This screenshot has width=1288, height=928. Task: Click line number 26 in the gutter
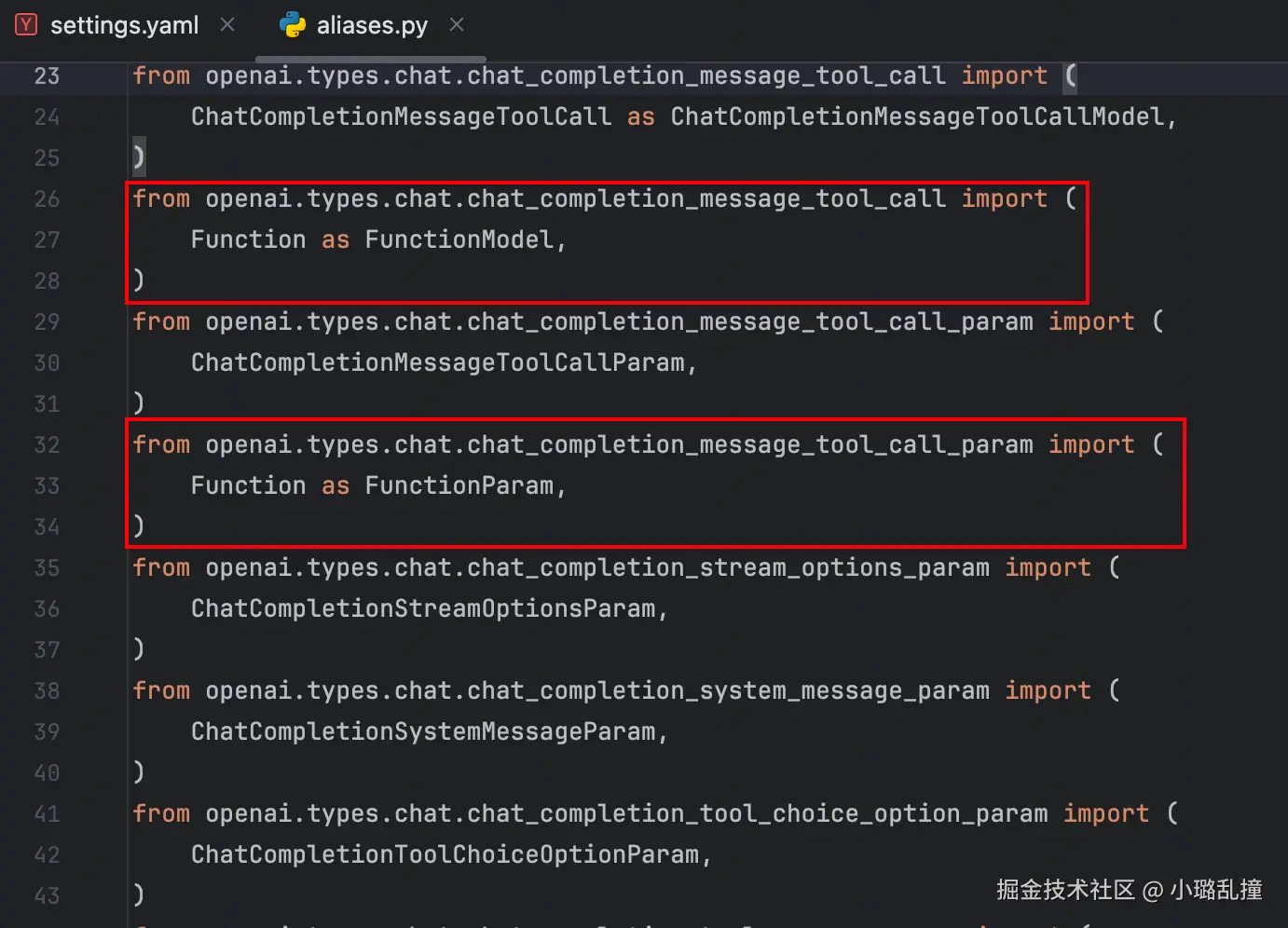tap(47, 199)
